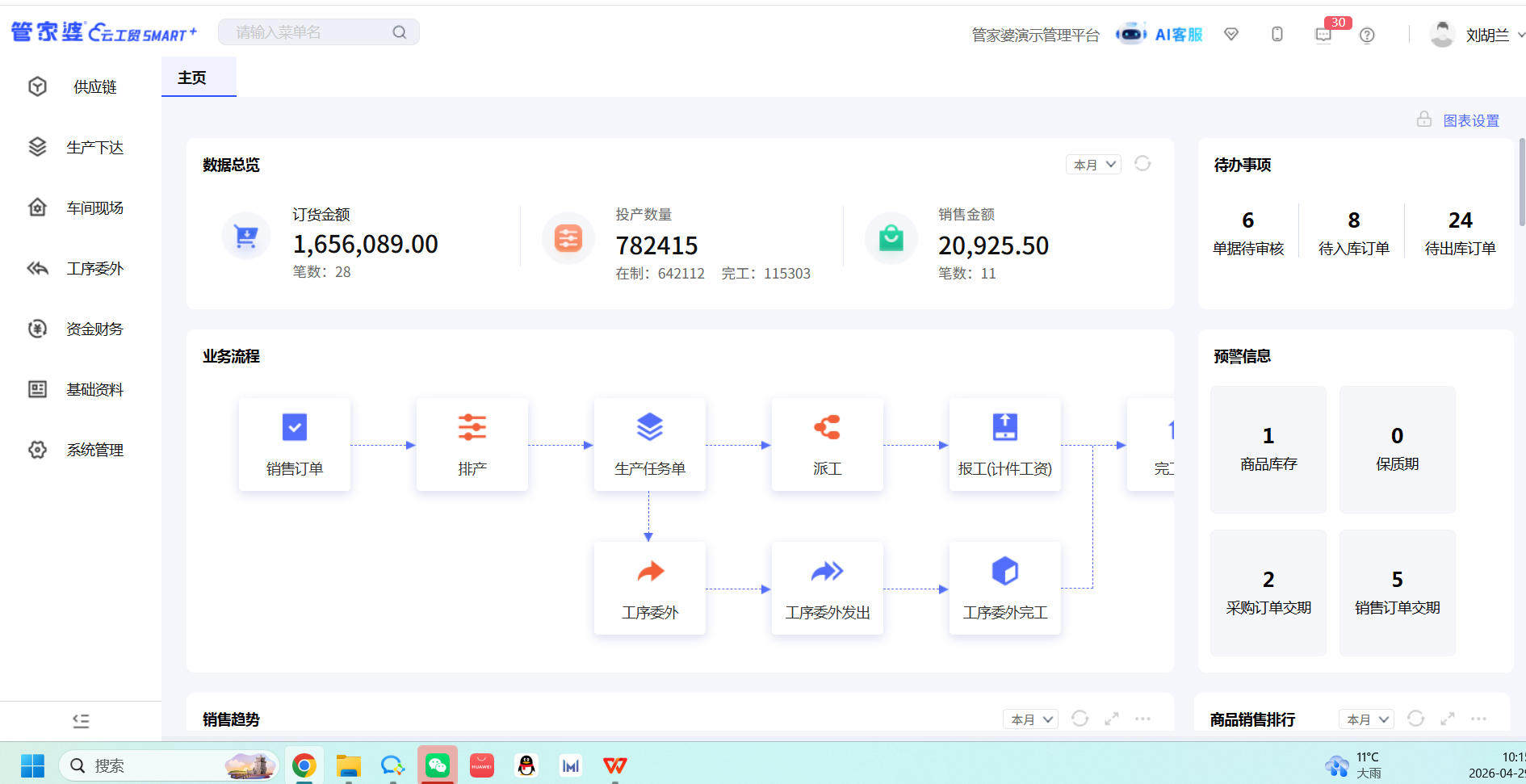This screenshot has height=784, width=1526.
Task: Open 销售订单交期 warning card
Action: coord(1398,593)
